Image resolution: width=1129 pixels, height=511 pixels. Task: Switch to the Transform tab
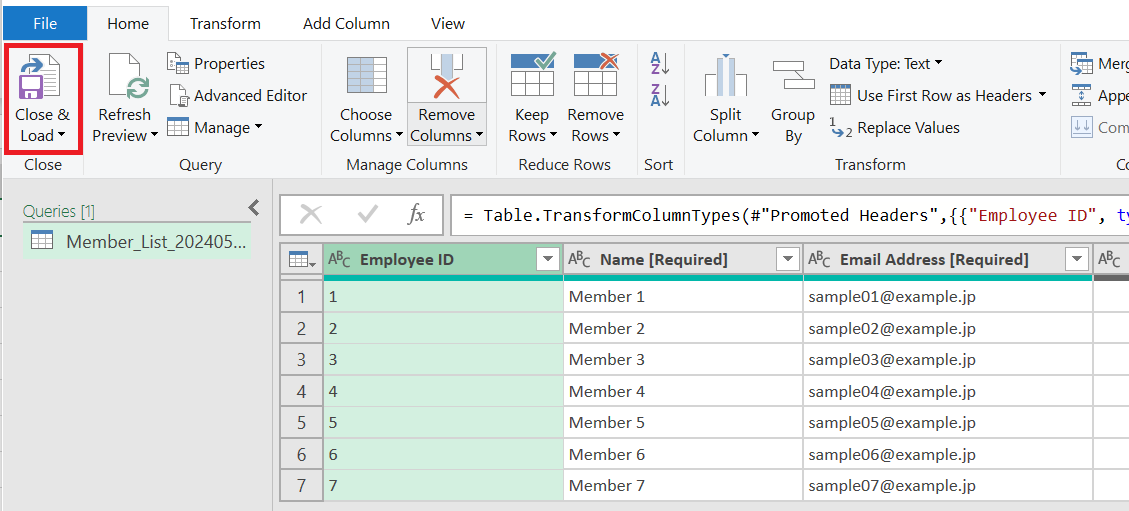(225, 23)
